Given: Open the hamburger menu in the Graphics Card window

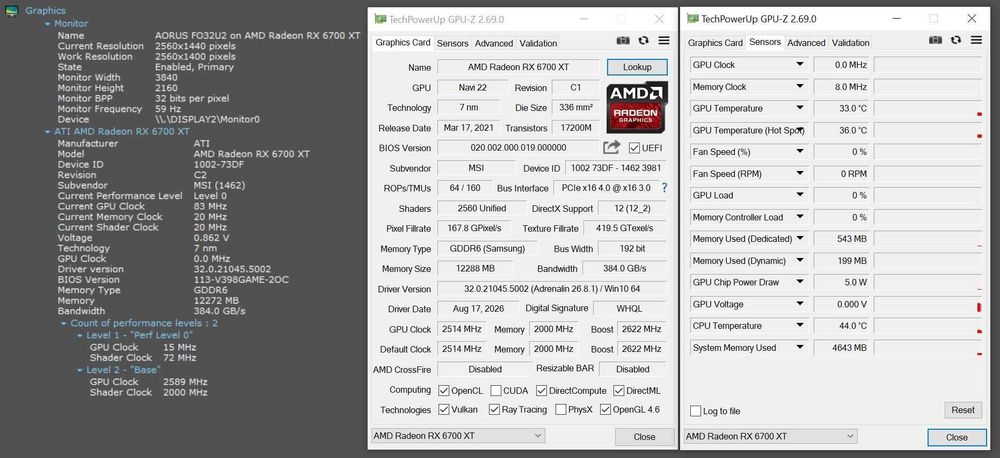Looking at the screenshot, I should tap(664, 40).
